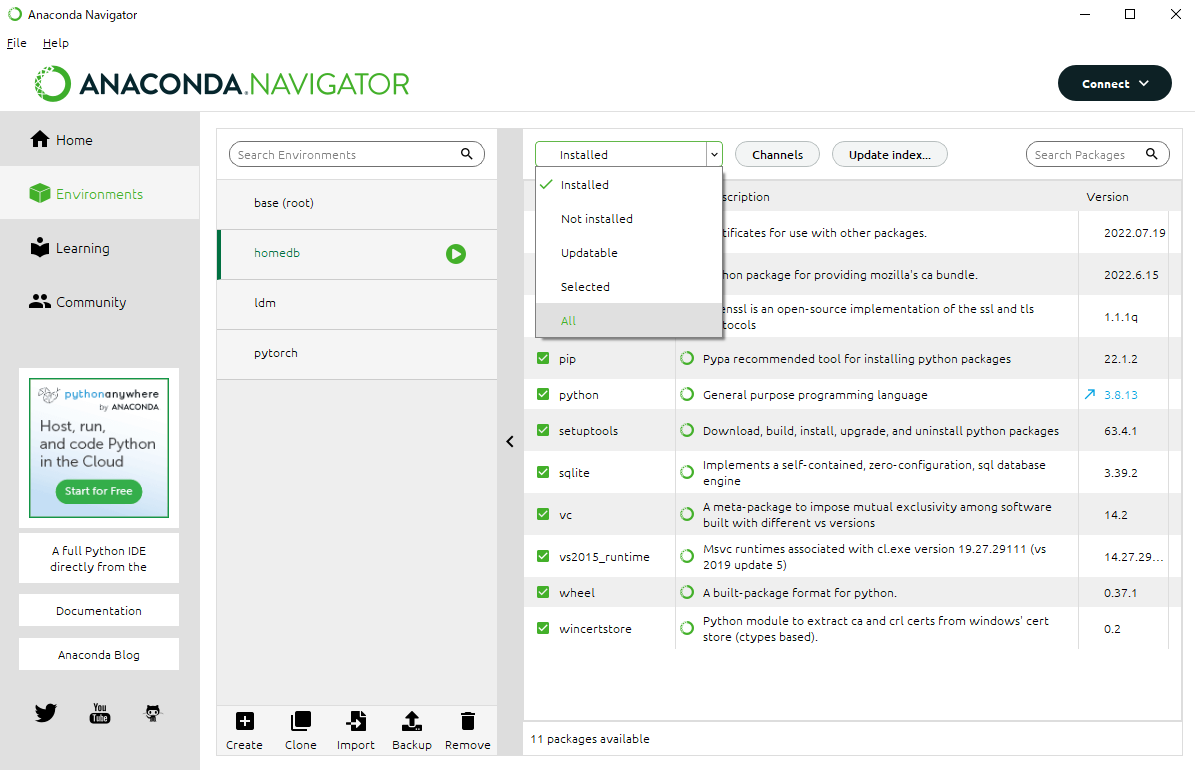
Task: Click the Create environment plus icon
Action: tap(244, 720)
